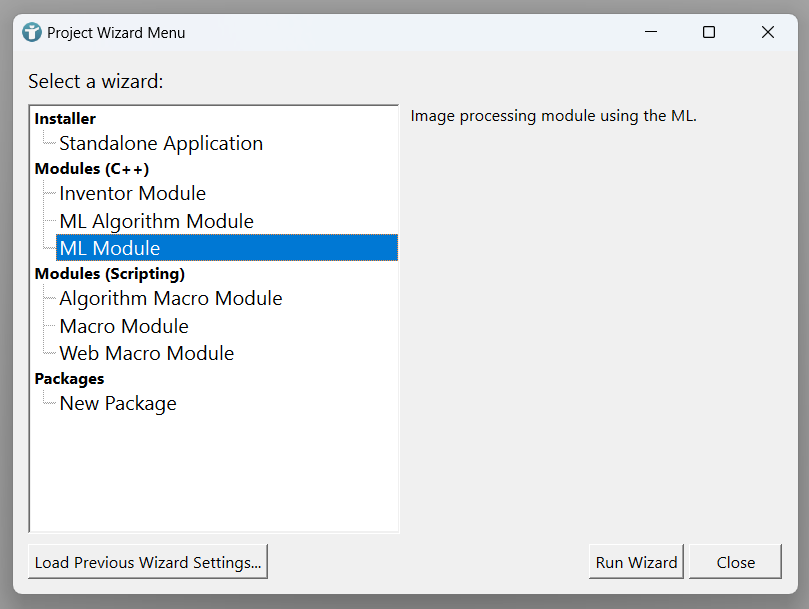Select ML Algorithm Module in the list
809x609 pixels.
[156, 221]
